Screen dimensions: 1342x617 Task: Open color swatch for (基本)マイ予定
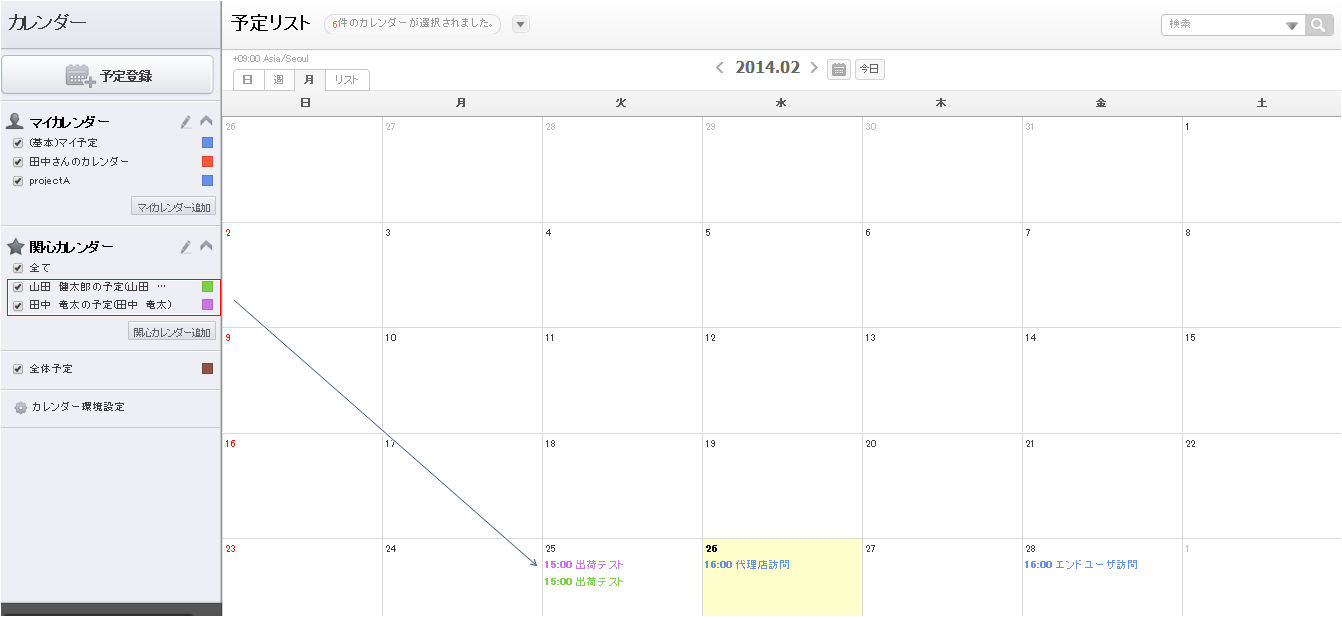[208, 143]
